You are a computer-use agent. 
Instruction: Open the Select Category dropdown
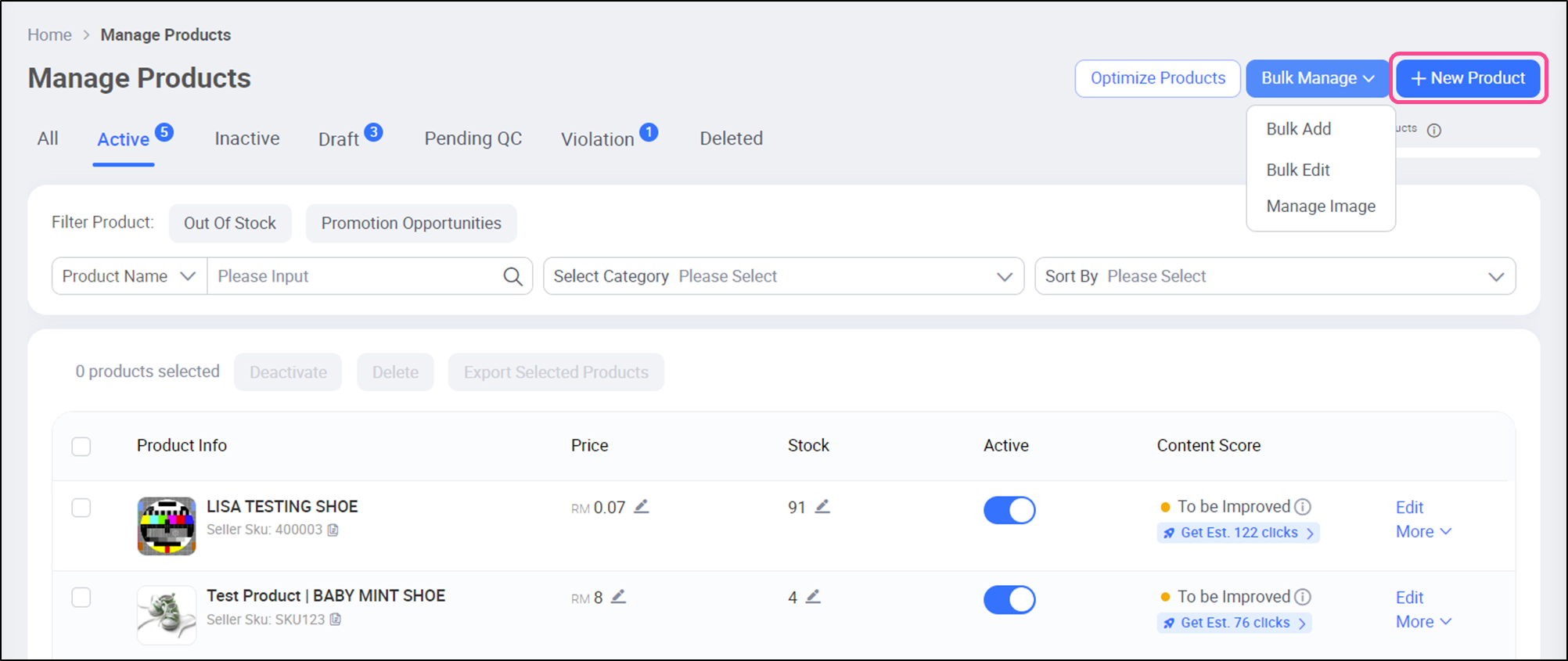782,276
